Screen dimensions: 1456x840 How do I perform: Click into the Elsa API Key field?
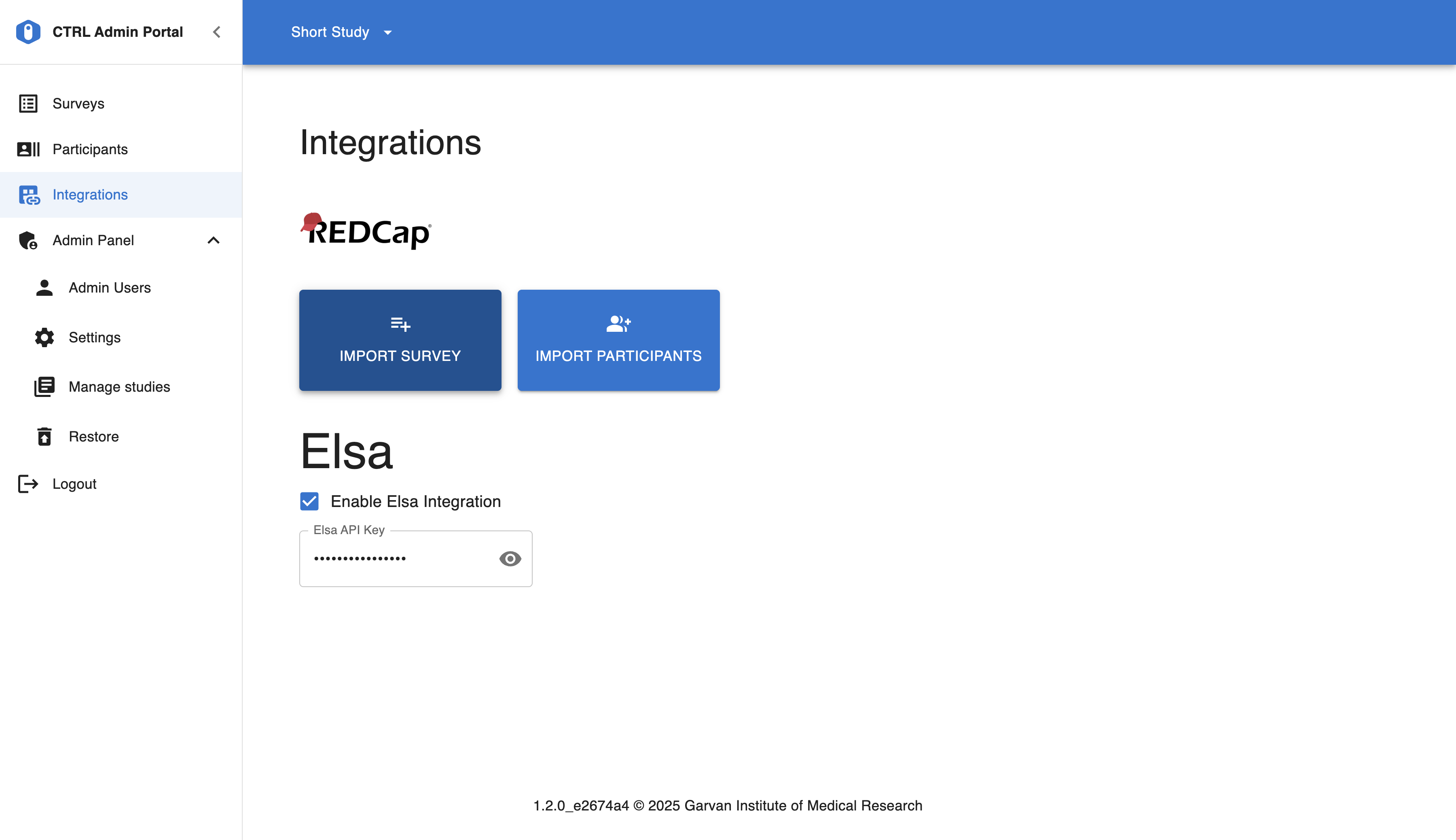coord(398,558)
